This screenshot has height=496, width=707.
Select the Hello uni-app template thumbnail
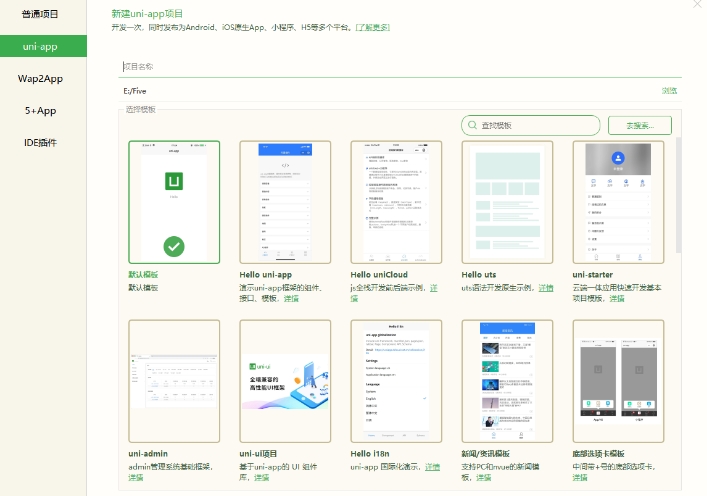click(285, 202)
